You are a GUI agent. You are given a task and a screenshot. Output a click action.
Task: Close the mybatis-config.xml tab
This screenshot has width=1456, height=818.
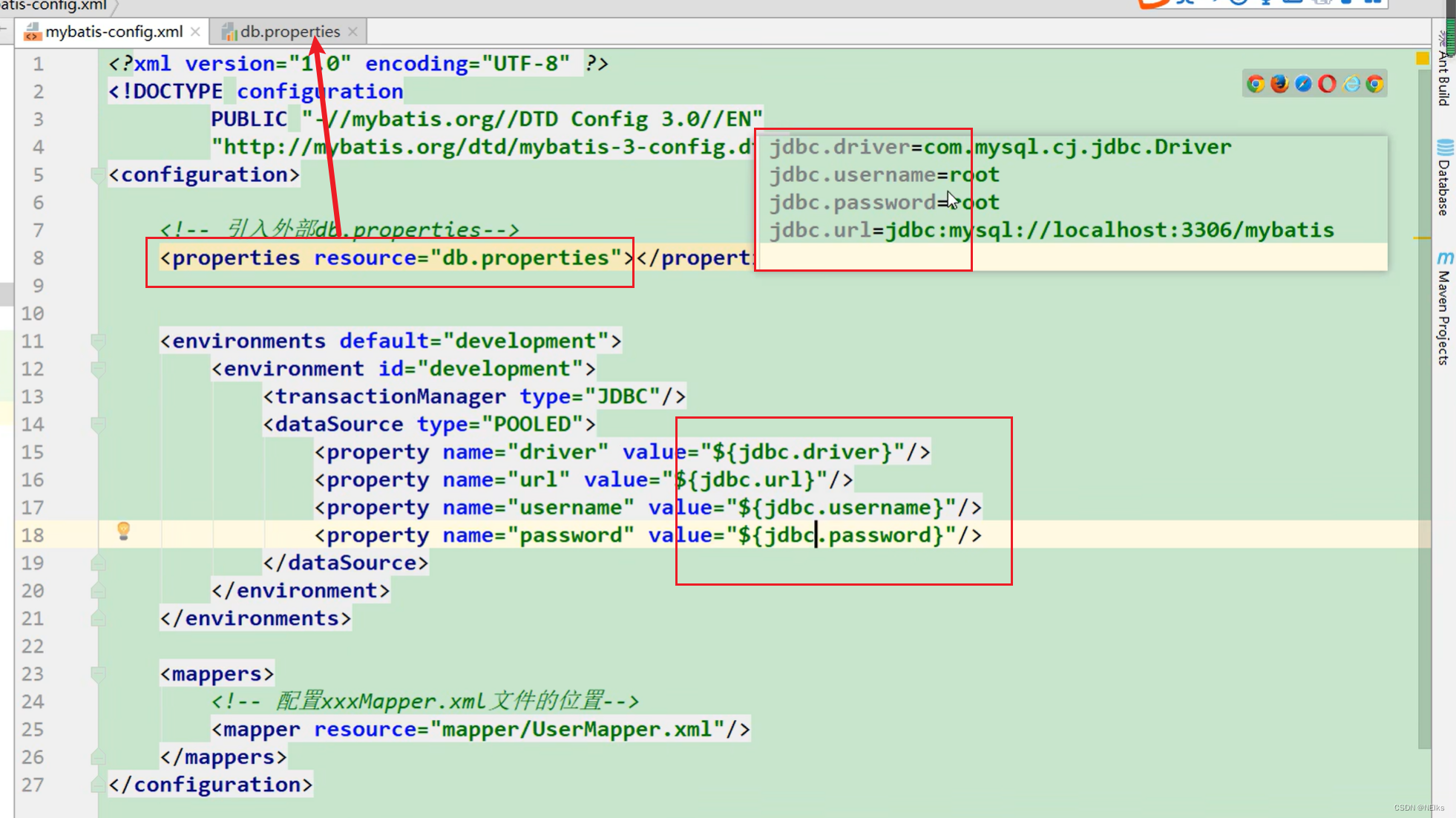195,32
